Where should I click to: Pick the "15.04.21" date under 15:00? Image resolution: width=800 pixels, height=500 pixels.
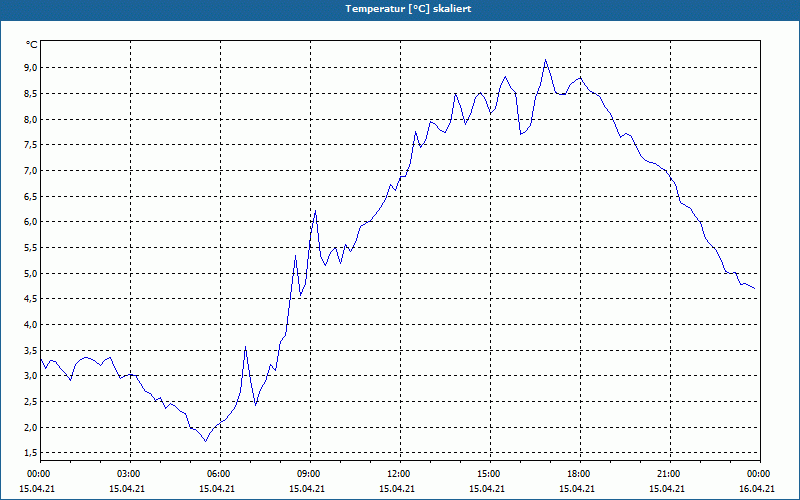point(487,489)
